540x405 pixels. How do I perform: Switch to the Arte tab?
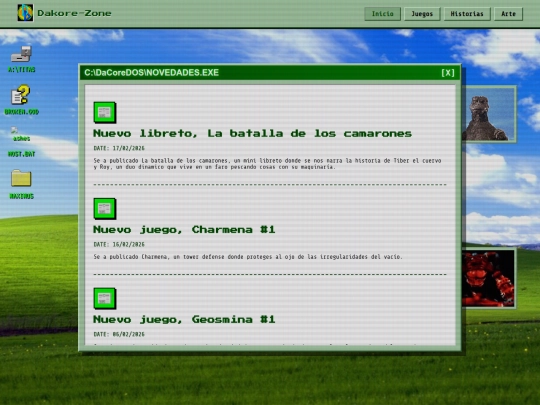click(508, 14)
